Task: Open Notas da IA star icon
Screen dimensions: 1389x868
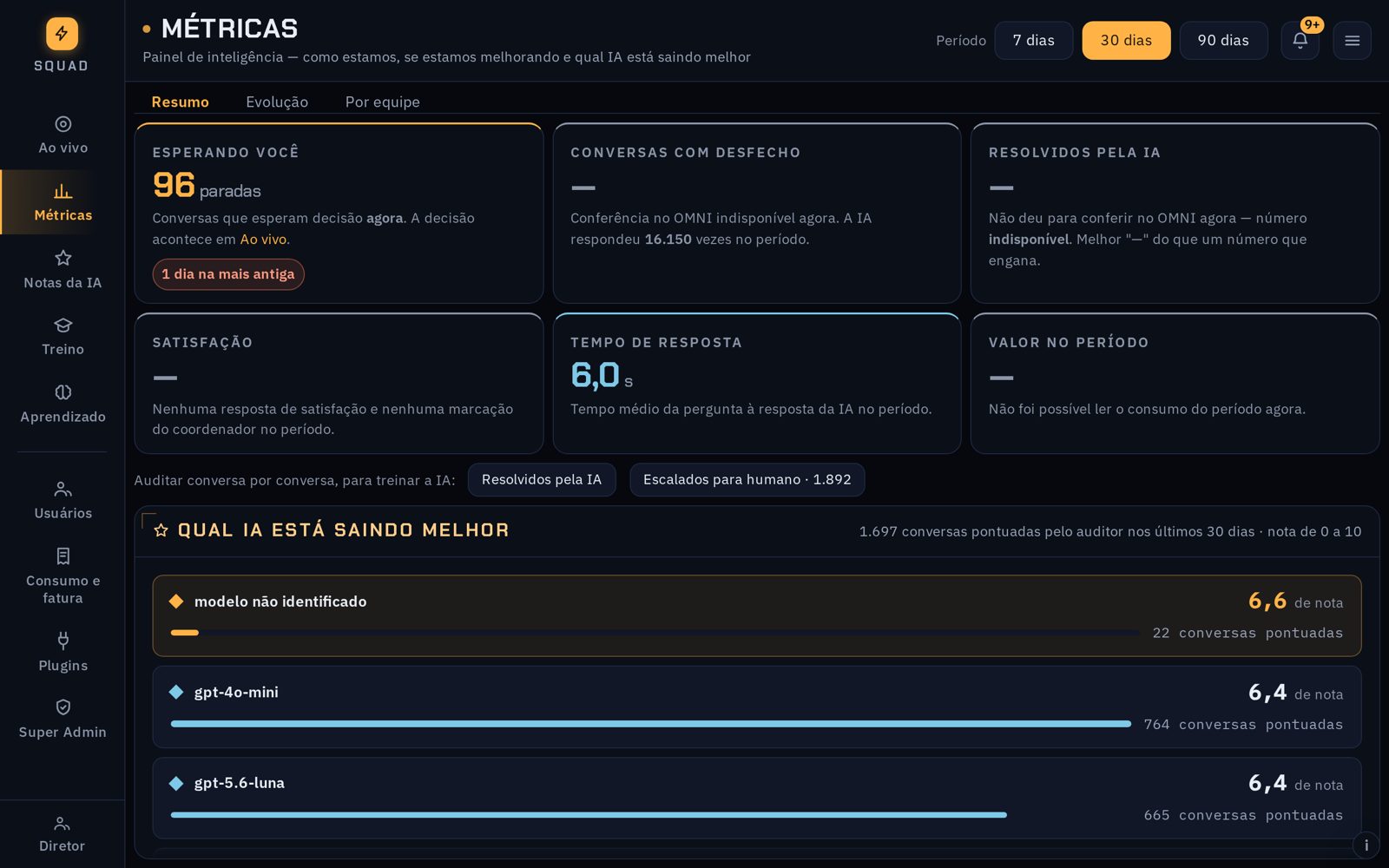Action: coord(63,258)
